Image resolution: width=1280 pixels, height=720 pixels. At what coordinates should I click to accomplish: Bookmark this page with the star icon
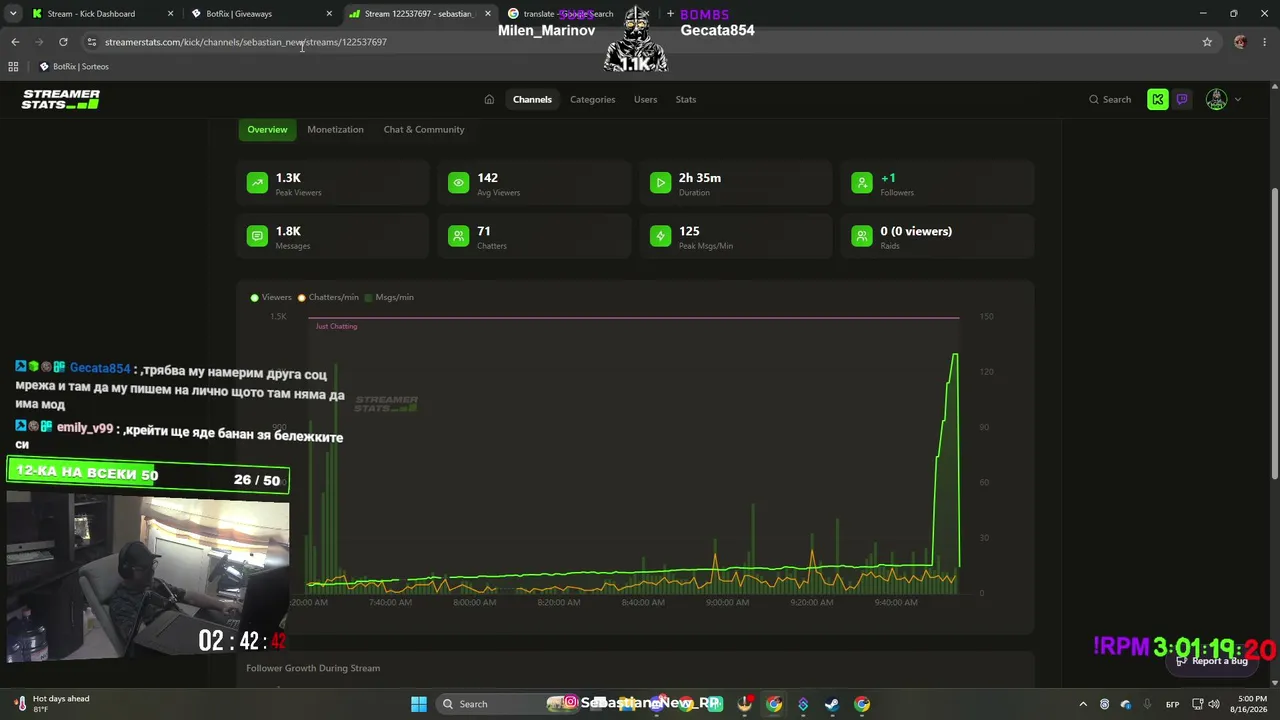1207,42
